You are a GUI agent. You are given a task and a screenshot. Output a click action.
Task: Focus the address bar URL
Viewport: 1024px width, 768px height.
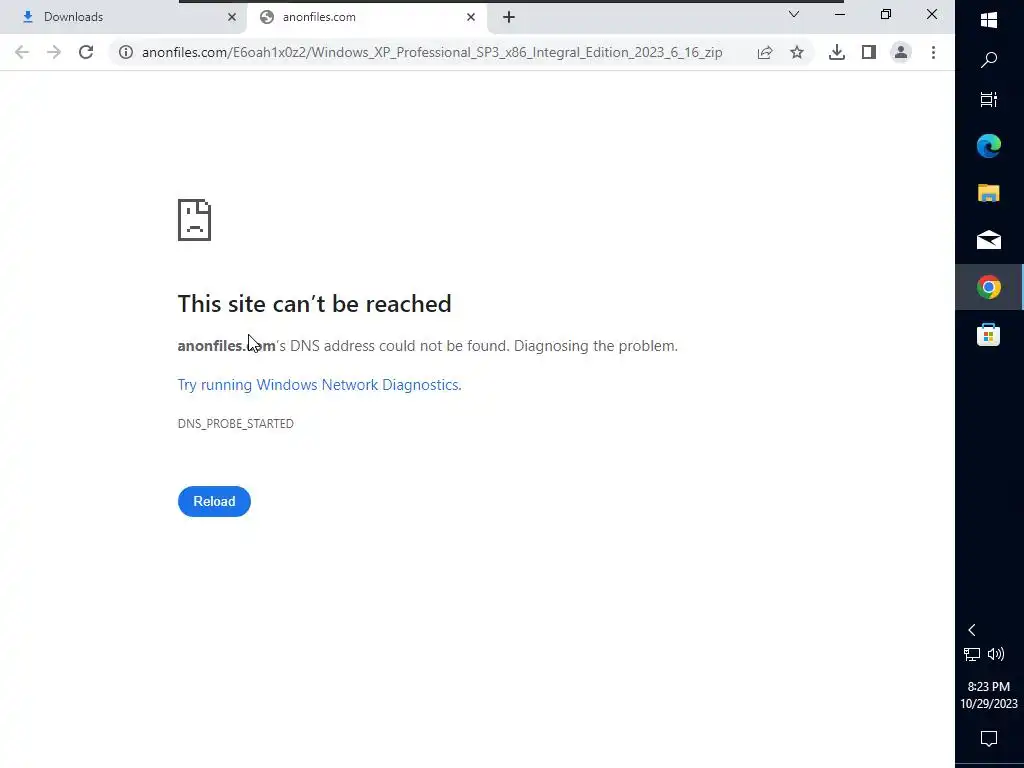pyautogui.click(x=432, y=52)
